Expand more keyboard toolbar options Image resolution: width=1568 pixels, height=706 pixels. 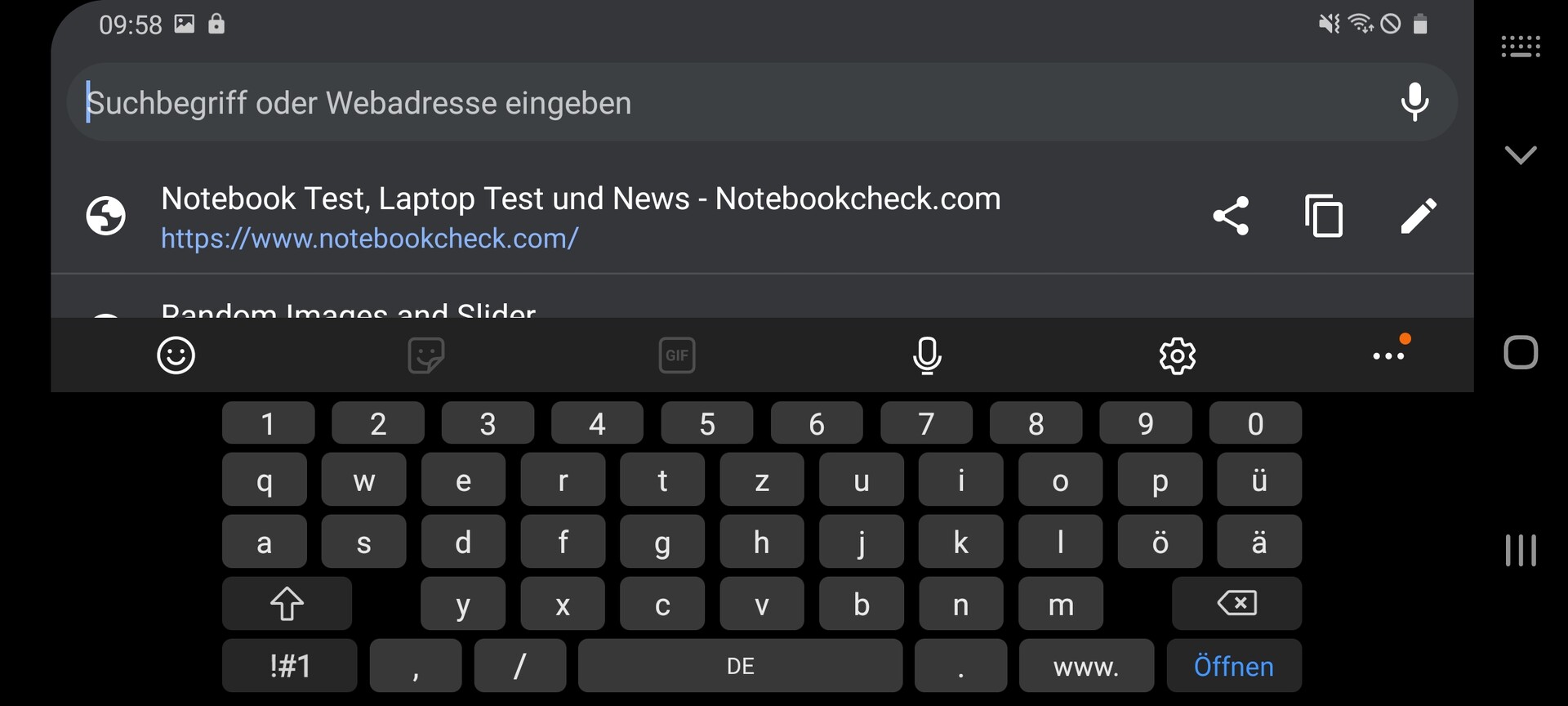pyautogui.click(x=1388, y=355)
